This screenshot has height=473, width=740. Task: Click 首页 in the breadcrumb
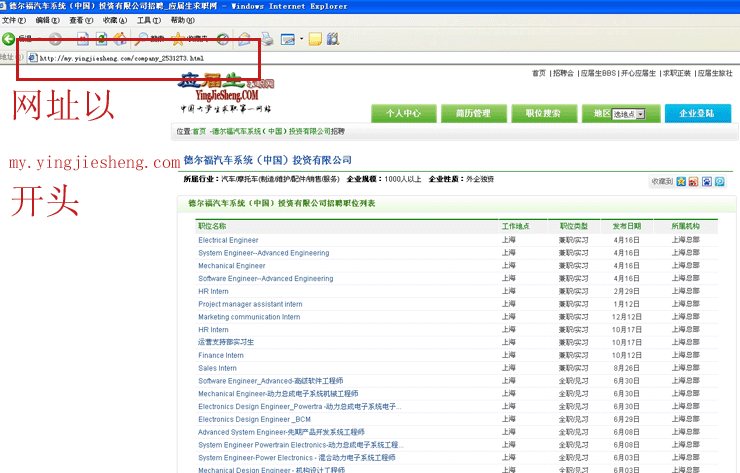(199, 131)
